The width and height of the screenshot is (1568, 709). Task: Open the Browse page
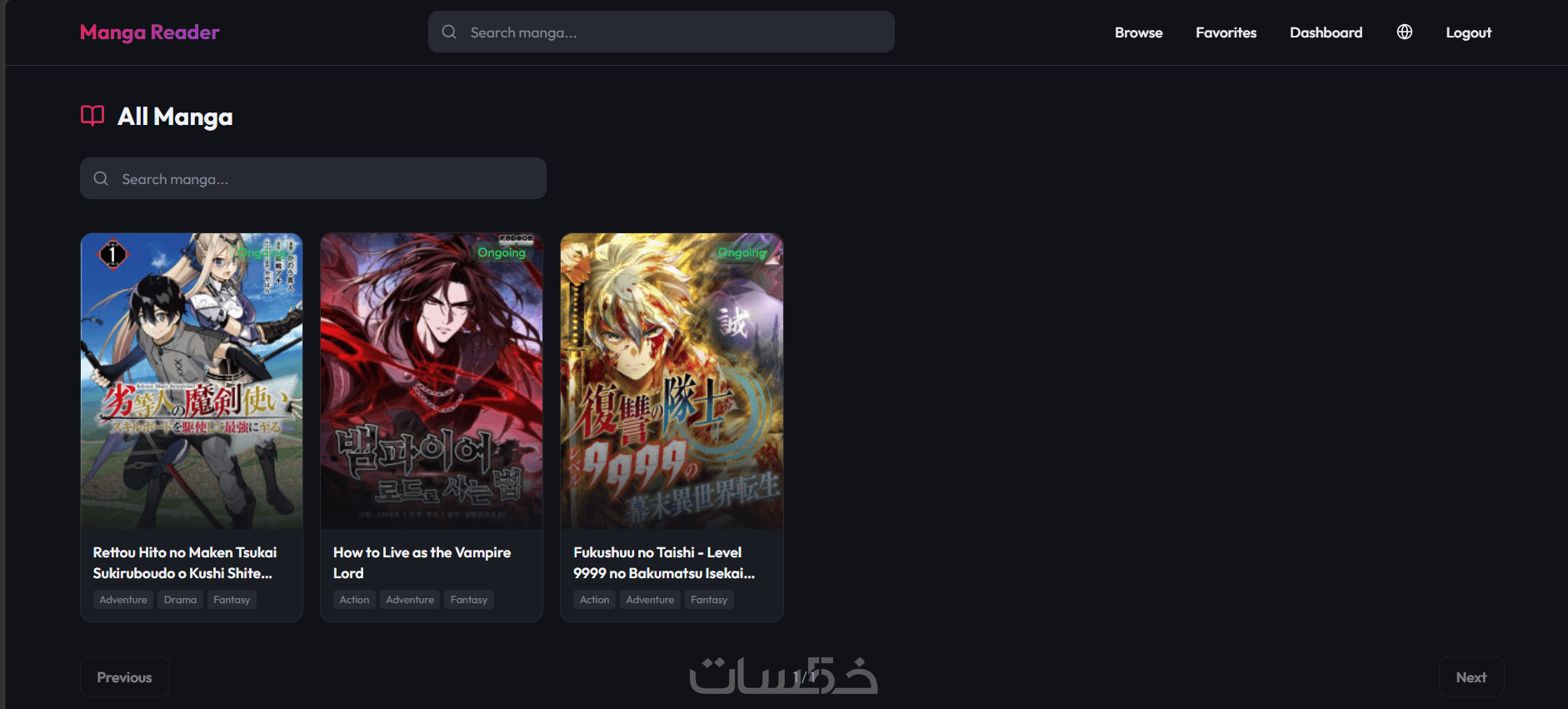tap(1138, 32)
